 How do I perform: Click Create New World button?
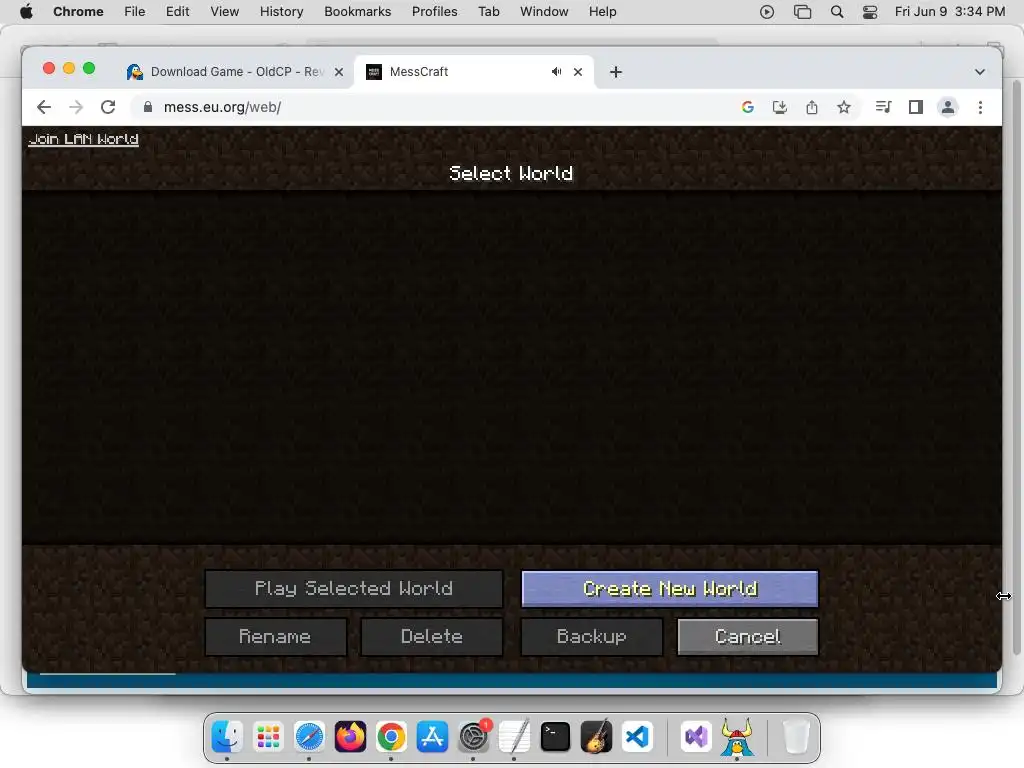[x=670, y=588]
